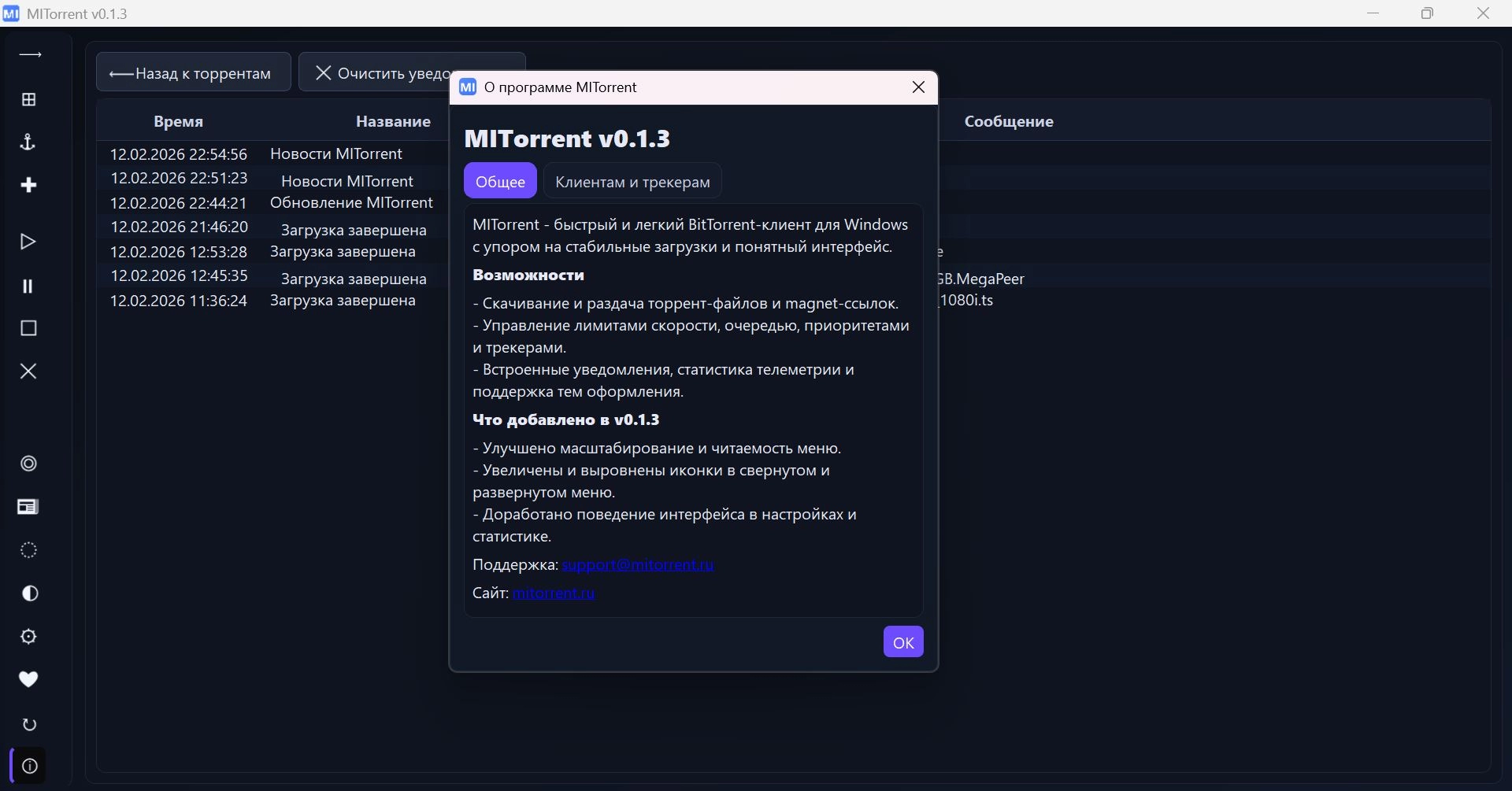Click the "Обновление MITorrent" notification name
The height and width of the screenshot is (791, 1512).
[351, 202]
